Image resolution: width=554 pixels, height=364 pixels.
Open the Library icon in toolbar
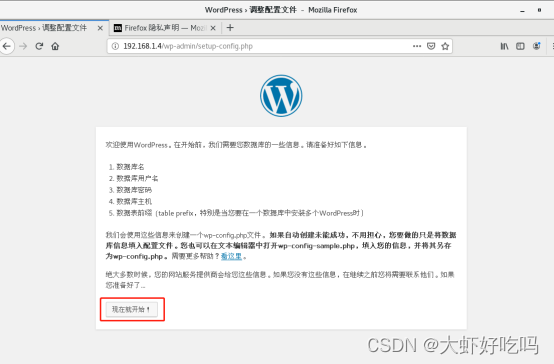[504, 46]
